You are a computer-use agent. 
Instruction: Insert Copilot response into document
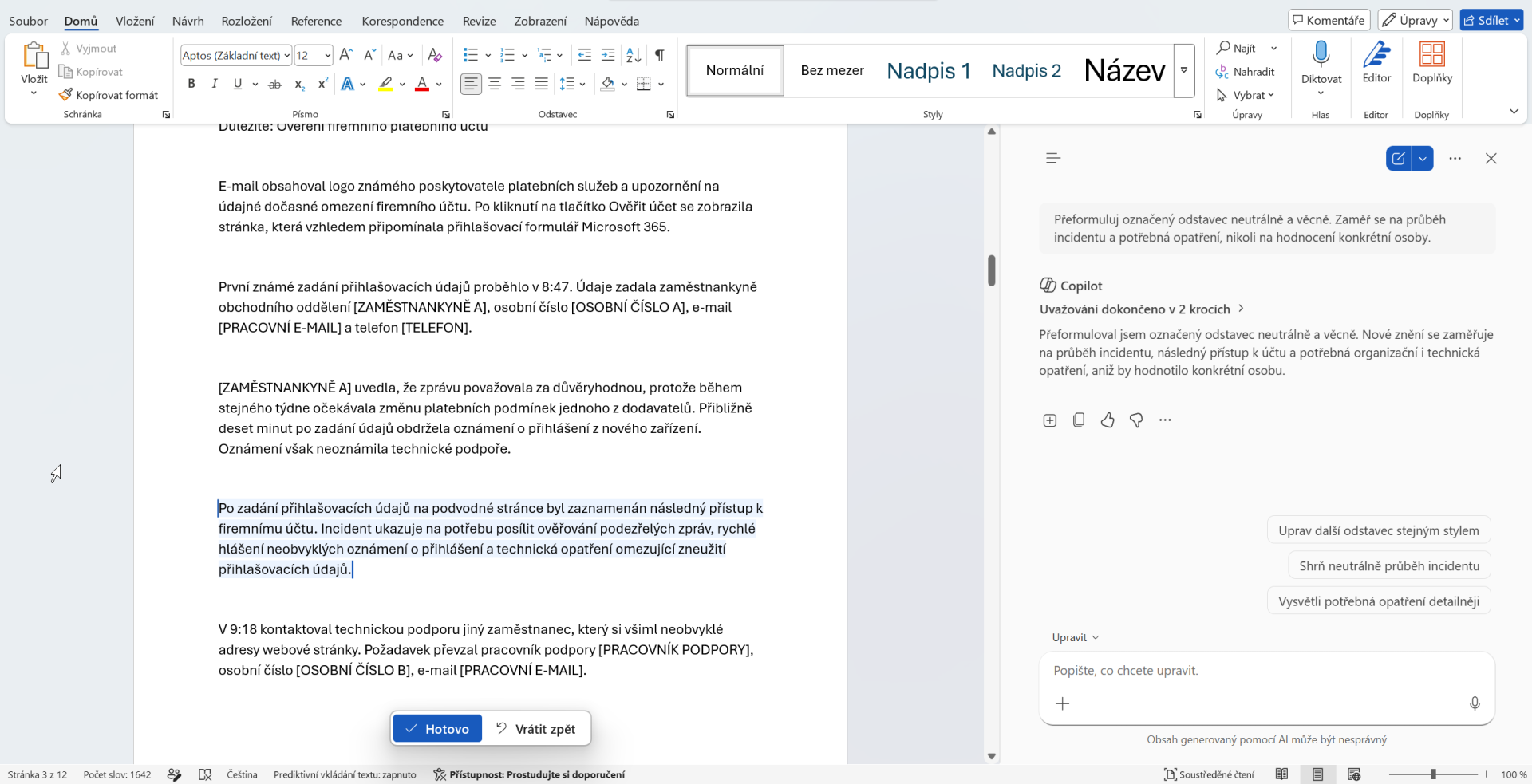(1049, 420)
